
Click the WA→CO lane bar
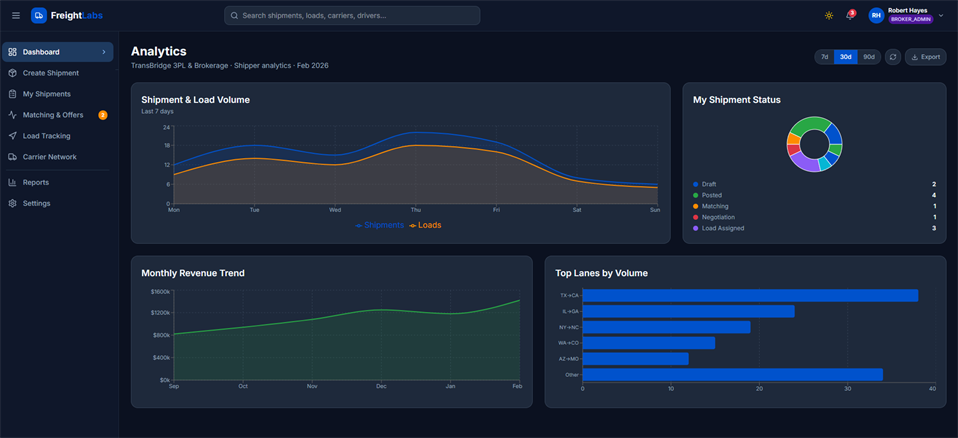point(649,343)
